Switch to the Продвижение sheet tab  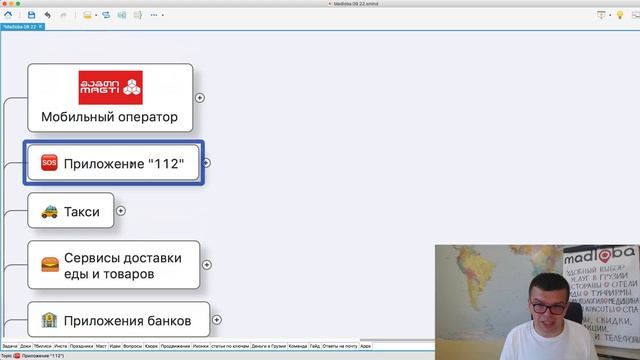[x=175, y=346]
